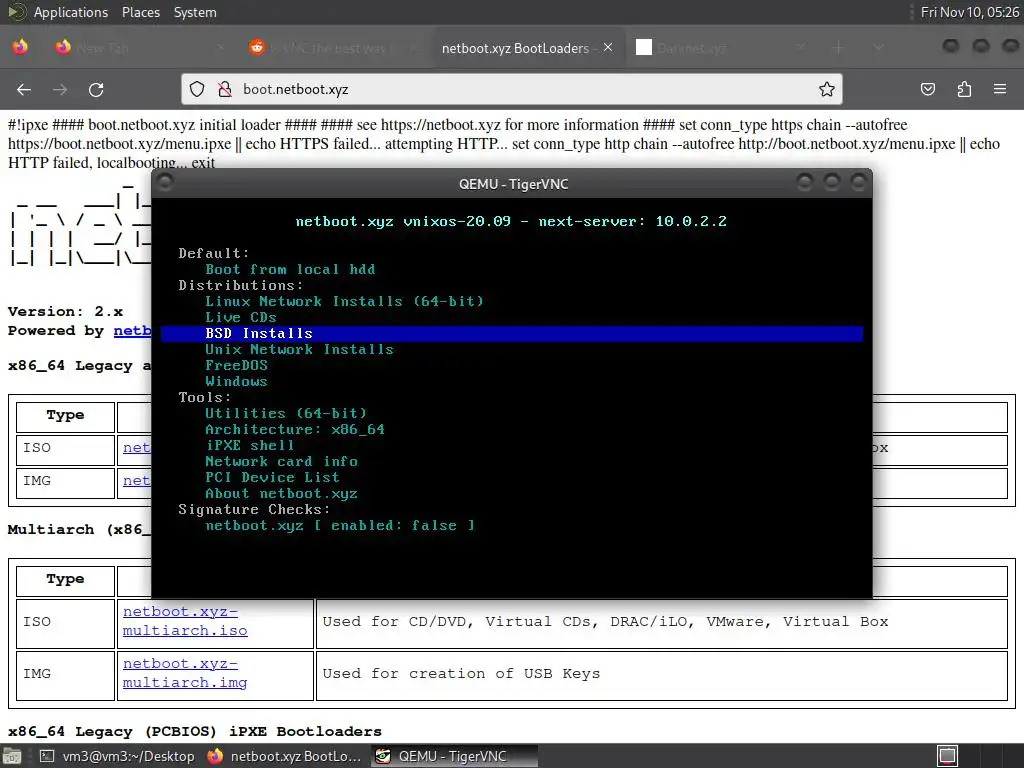Switch to the Darknet.xyz tab

pyautogui.click(x=720, y=48)
